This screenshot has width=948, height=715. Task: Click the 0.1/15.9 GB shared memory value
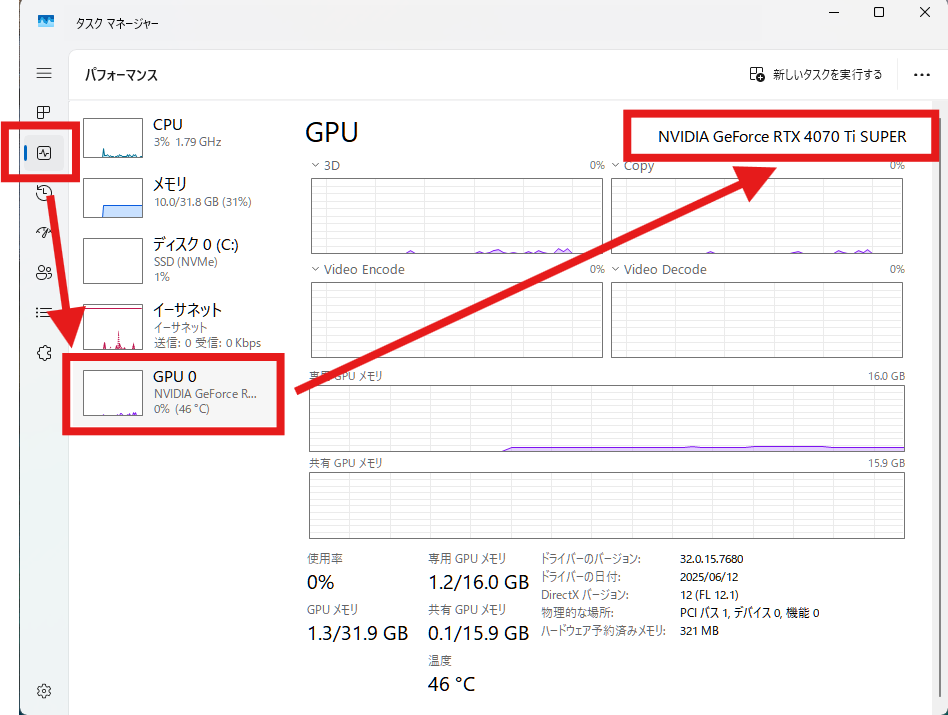(x=478, y=633)
